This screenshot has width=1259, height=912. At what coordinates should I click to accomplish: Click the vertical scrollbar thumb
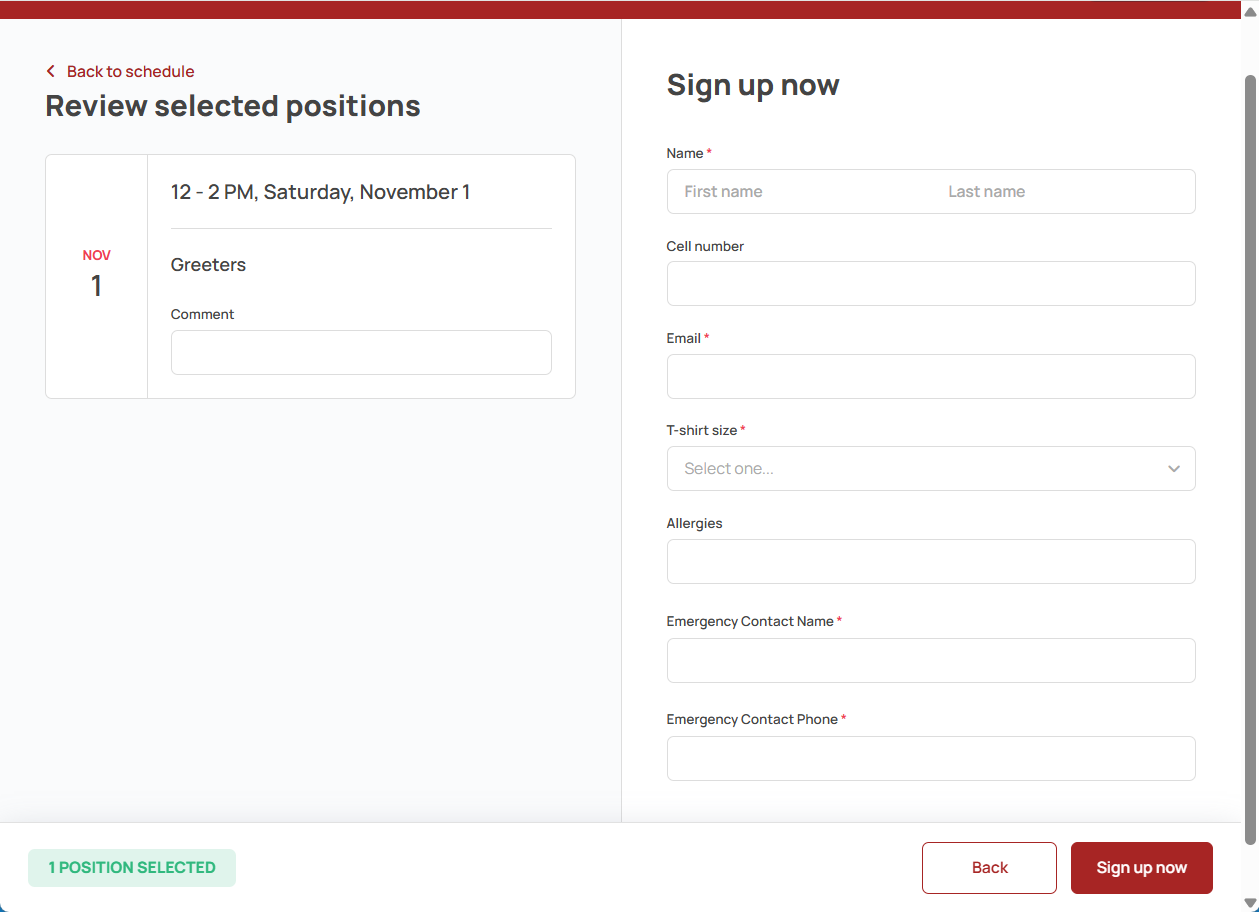(x=1250, y=460)
